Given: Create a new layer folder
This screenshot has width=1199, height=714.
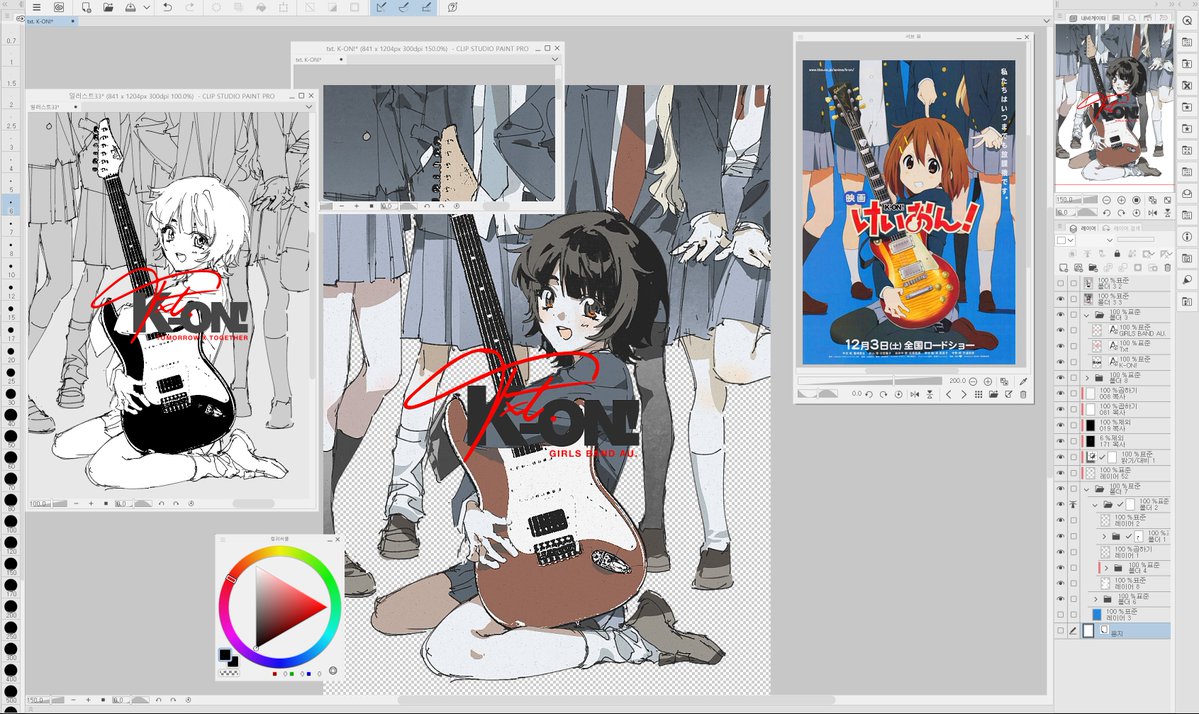Looking at the screenshot, I should click(1093, 268).
